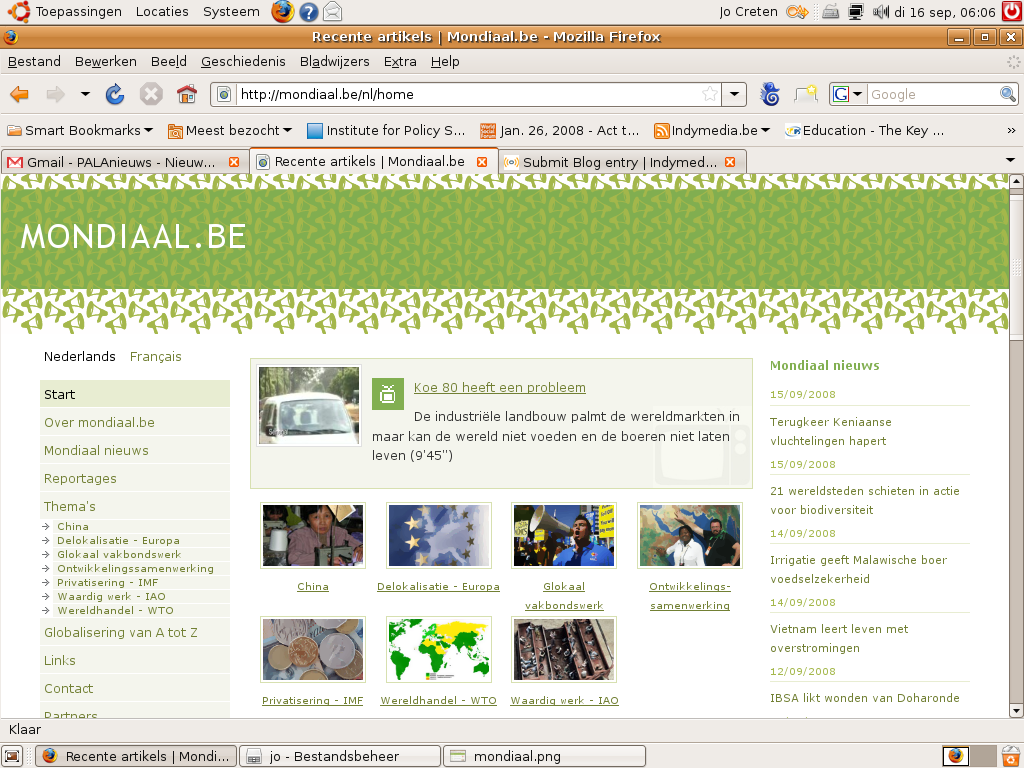1024x768 pixels.
Task: Click the China theme thumbnail image
Action: (x=313, y=536)
